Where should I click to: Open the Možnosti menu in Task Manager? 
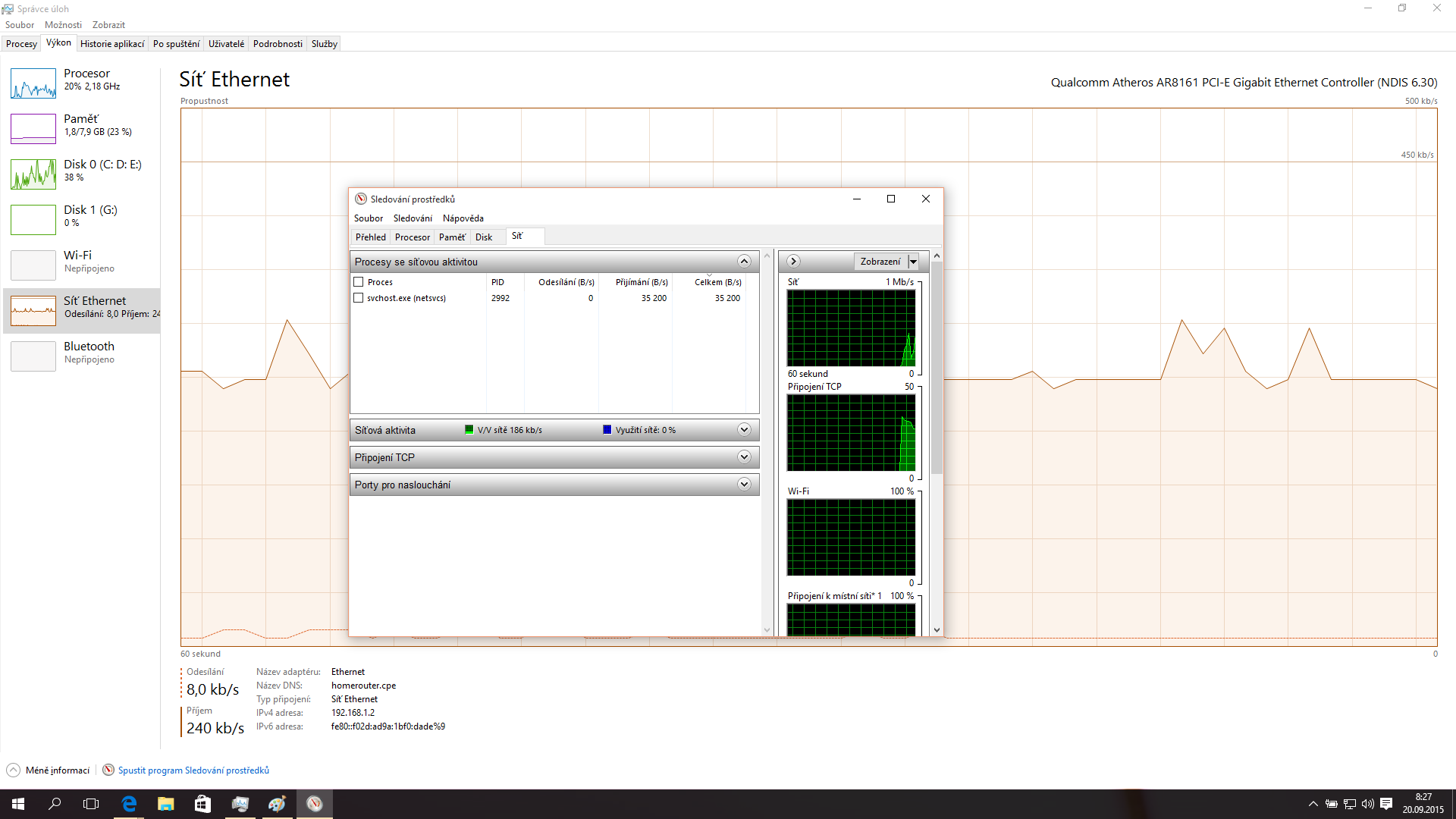point(63,25)
